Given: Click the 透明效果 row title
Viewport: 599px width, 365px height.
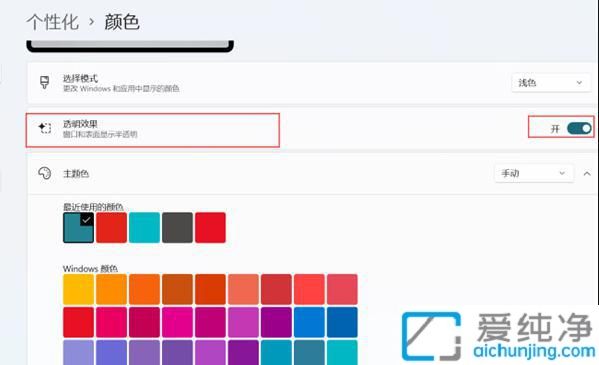Looking at the screenshot, I should click(80, 124).
